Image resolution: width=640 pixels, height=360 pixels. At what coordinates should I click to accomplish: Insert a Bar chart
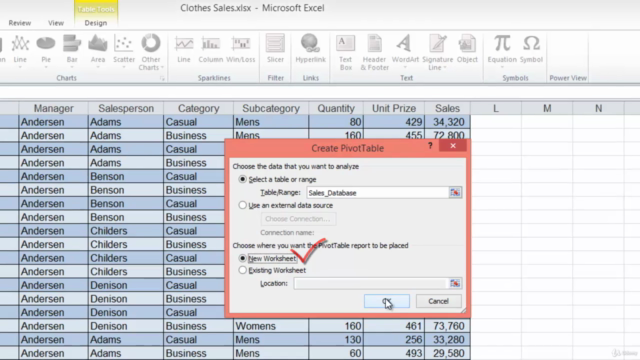[72, 50]
